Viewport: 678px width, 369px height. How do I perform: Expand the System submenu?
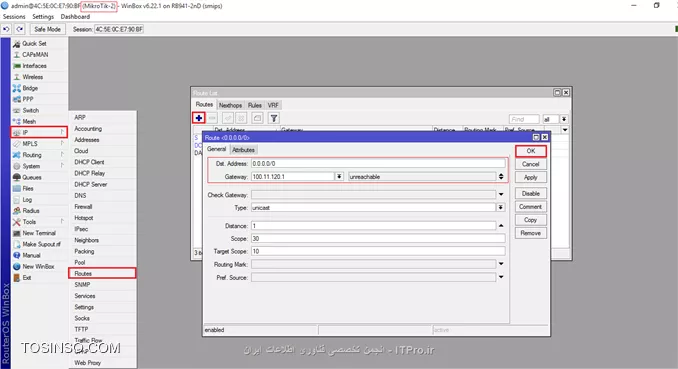pos(39,166)
